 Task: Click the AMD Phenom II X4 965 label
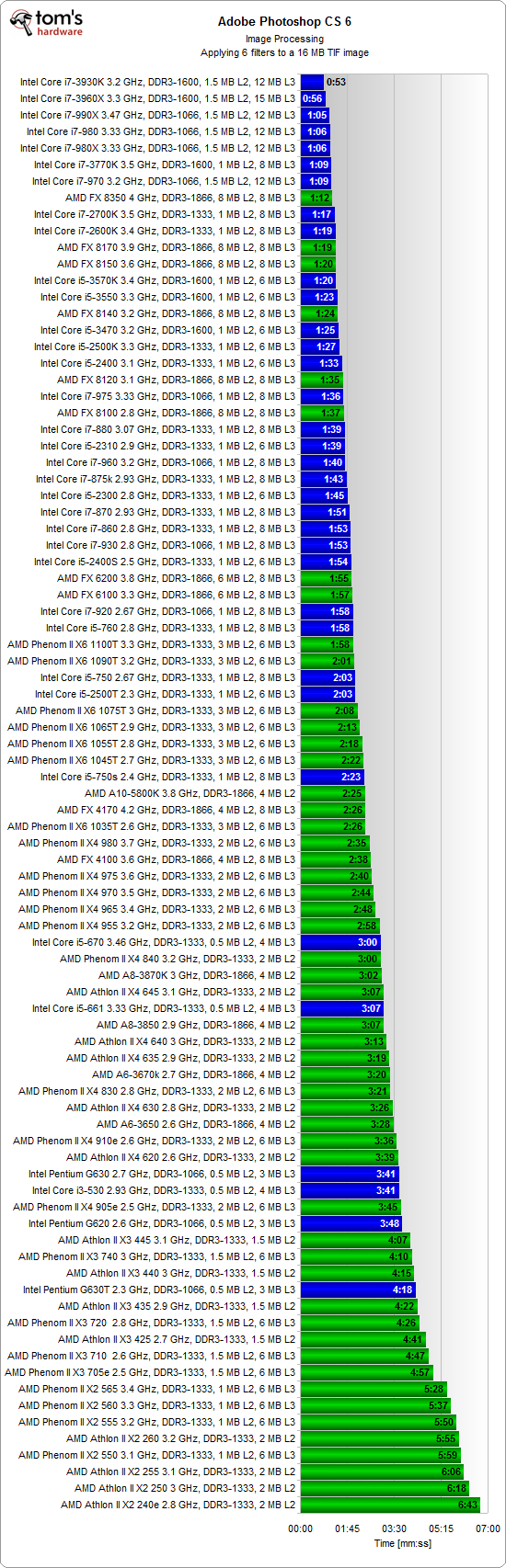point(157,909)
